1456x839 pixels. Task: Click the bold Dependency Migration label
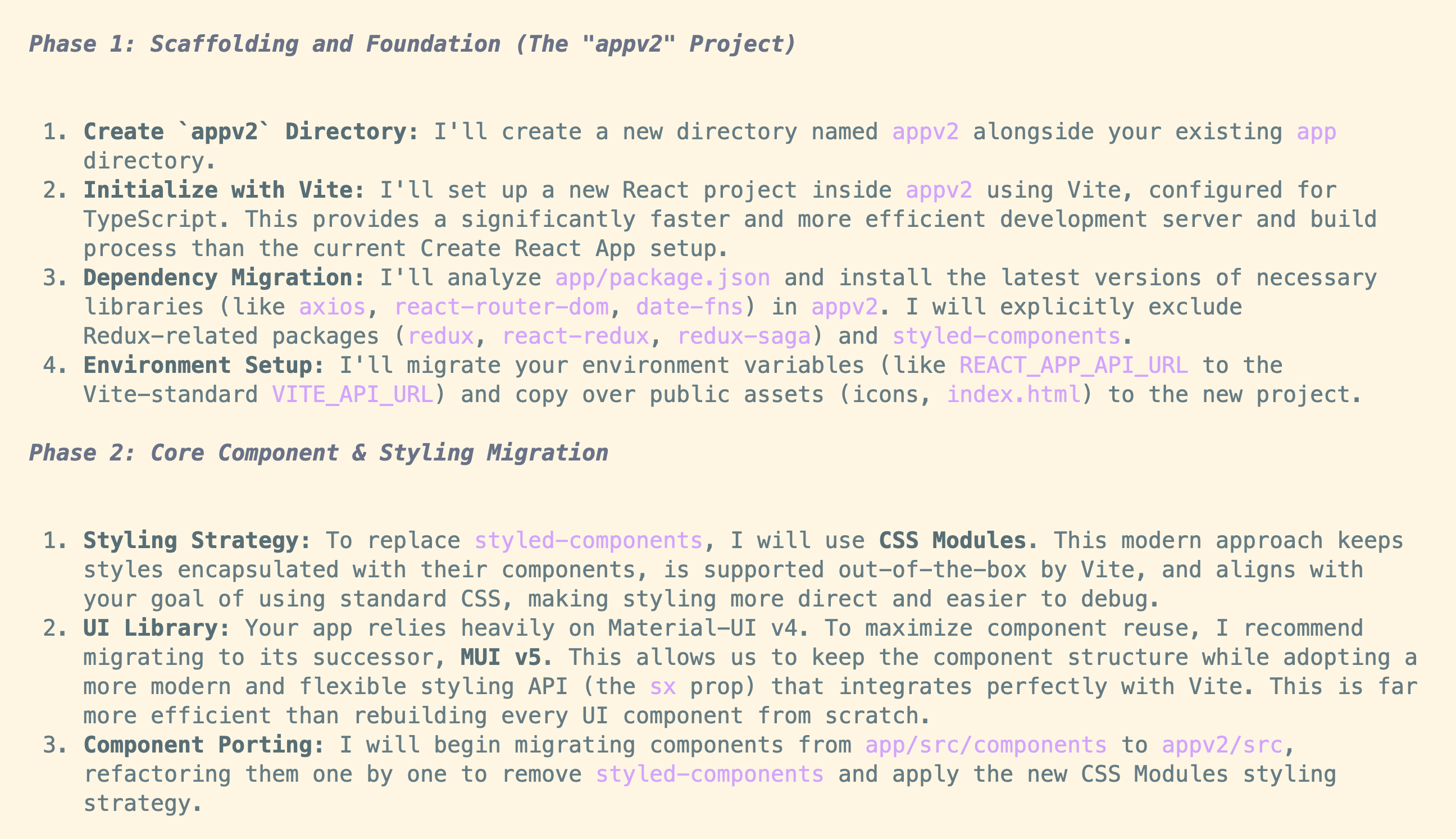coord(225,278)
